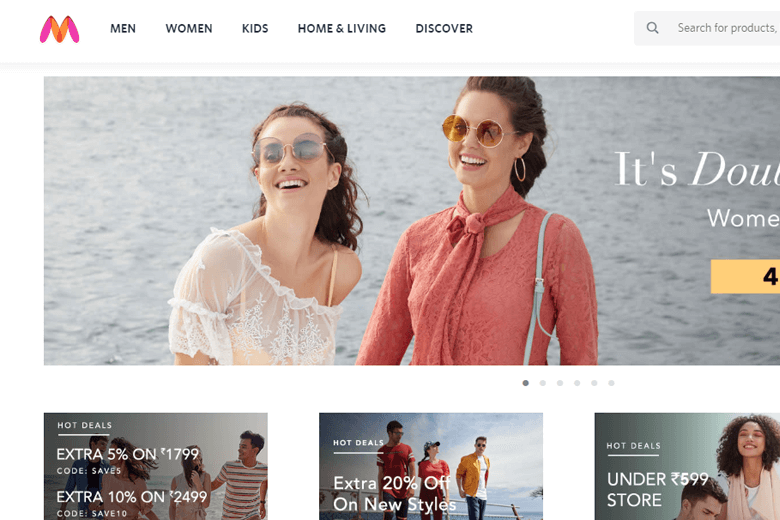
Task: Click the Women text on banner
Action: (743, 218)
